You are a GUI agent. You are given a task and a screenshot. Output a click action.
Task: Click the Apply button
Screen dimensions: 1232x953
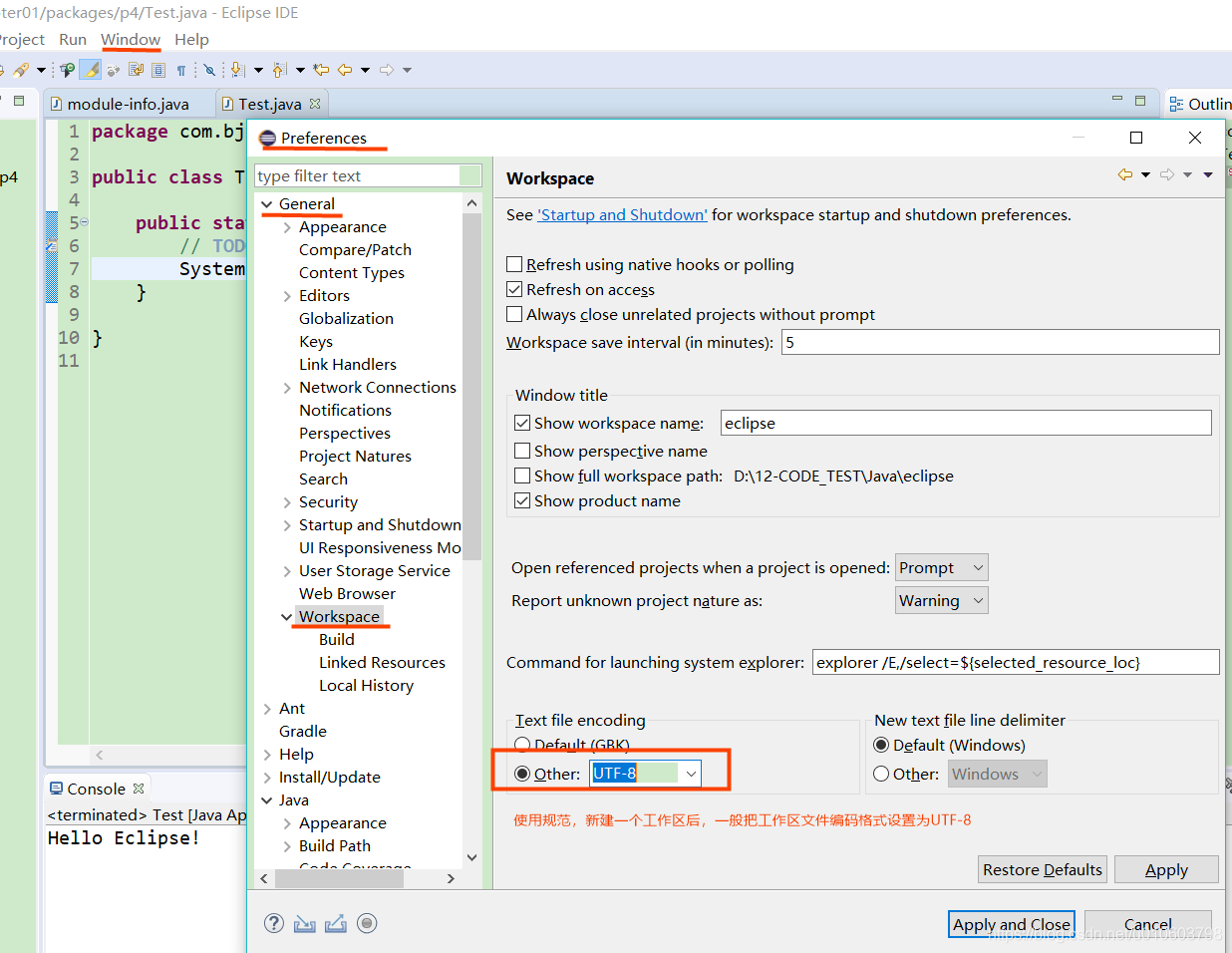coord(1166,869)
